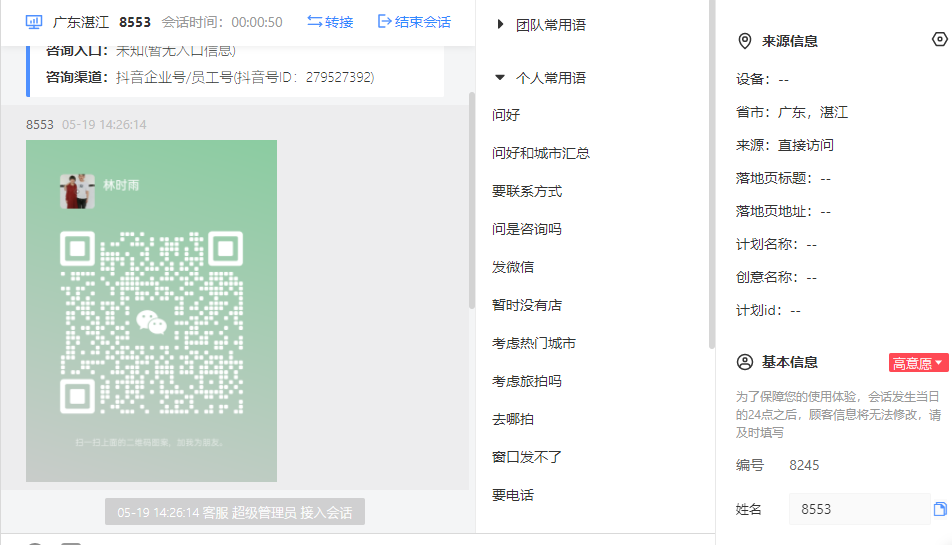The height and width of the screenshot is (545, 952).
Task: Select the 考虑旅拍吗 quick phrase
Action: (x=526, y=381)
